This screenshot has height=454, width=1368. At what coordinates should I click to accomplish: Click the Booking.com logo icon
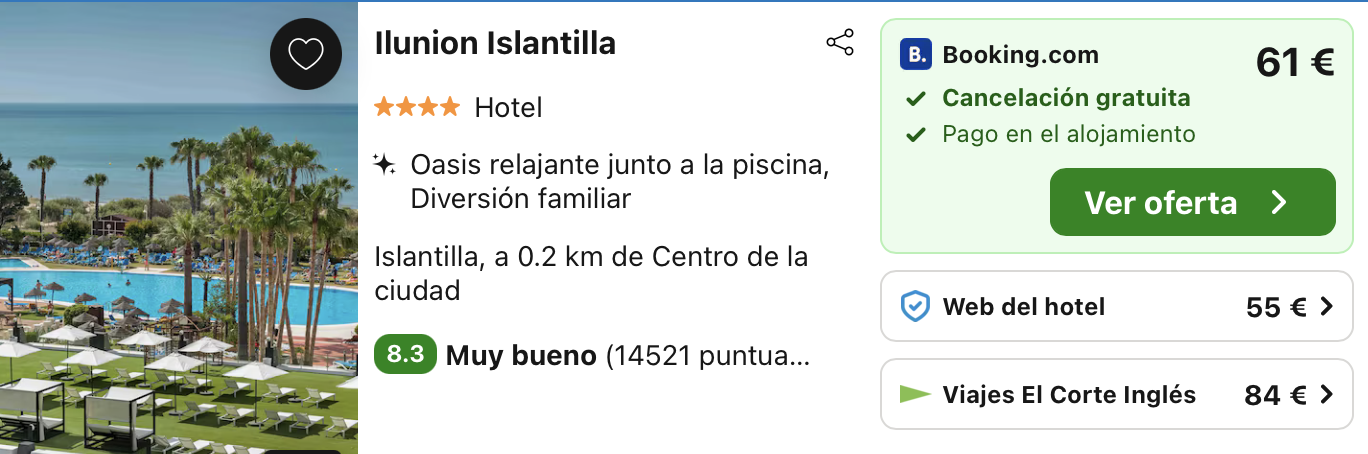[916, 54]
